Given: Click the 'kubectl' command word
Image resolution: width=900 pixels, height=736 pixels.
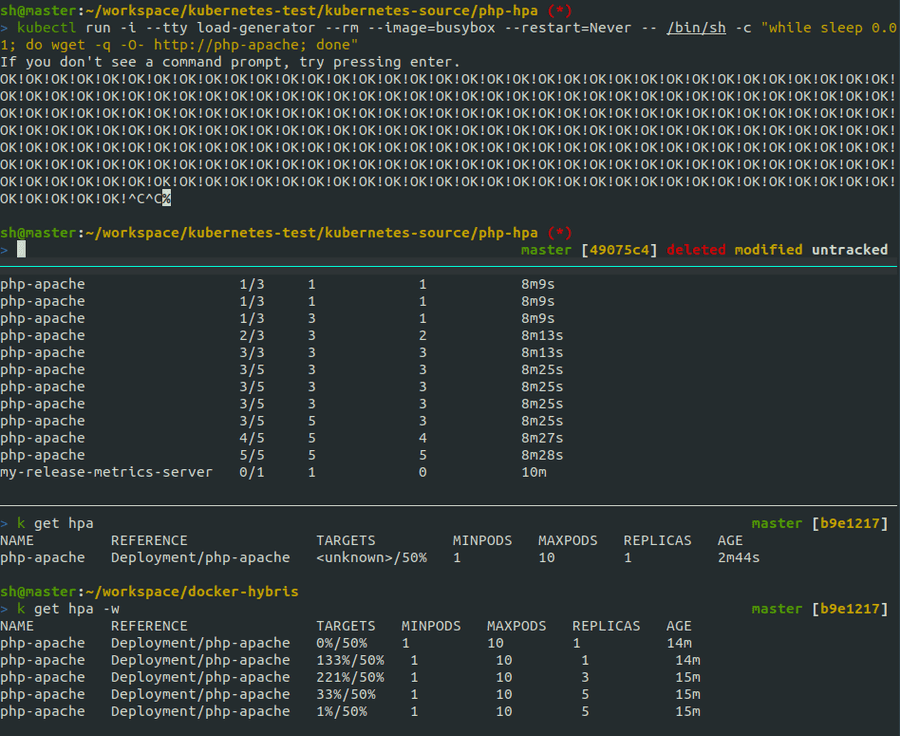Looking at the screenshot, I should tap(46, 28).
